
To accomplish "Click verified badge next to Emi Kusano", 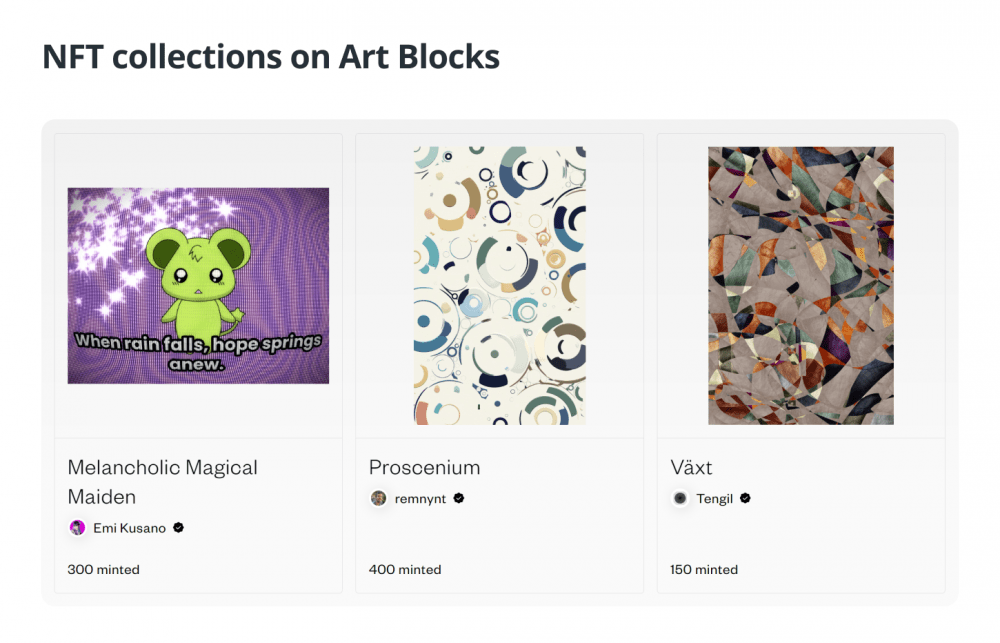I will [x=179, y=528].
